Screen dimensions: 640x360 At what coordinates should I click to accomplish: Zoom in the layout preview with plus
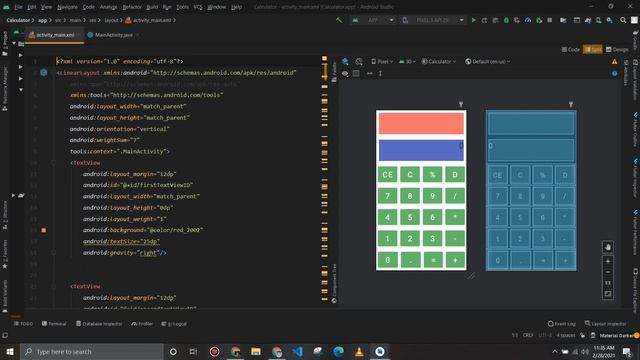(x=608, y=261)
